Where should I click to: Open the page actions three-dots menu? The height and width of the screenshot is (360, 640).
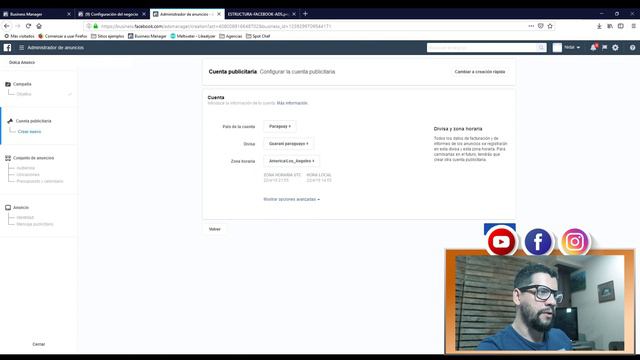tap(531, 26)
